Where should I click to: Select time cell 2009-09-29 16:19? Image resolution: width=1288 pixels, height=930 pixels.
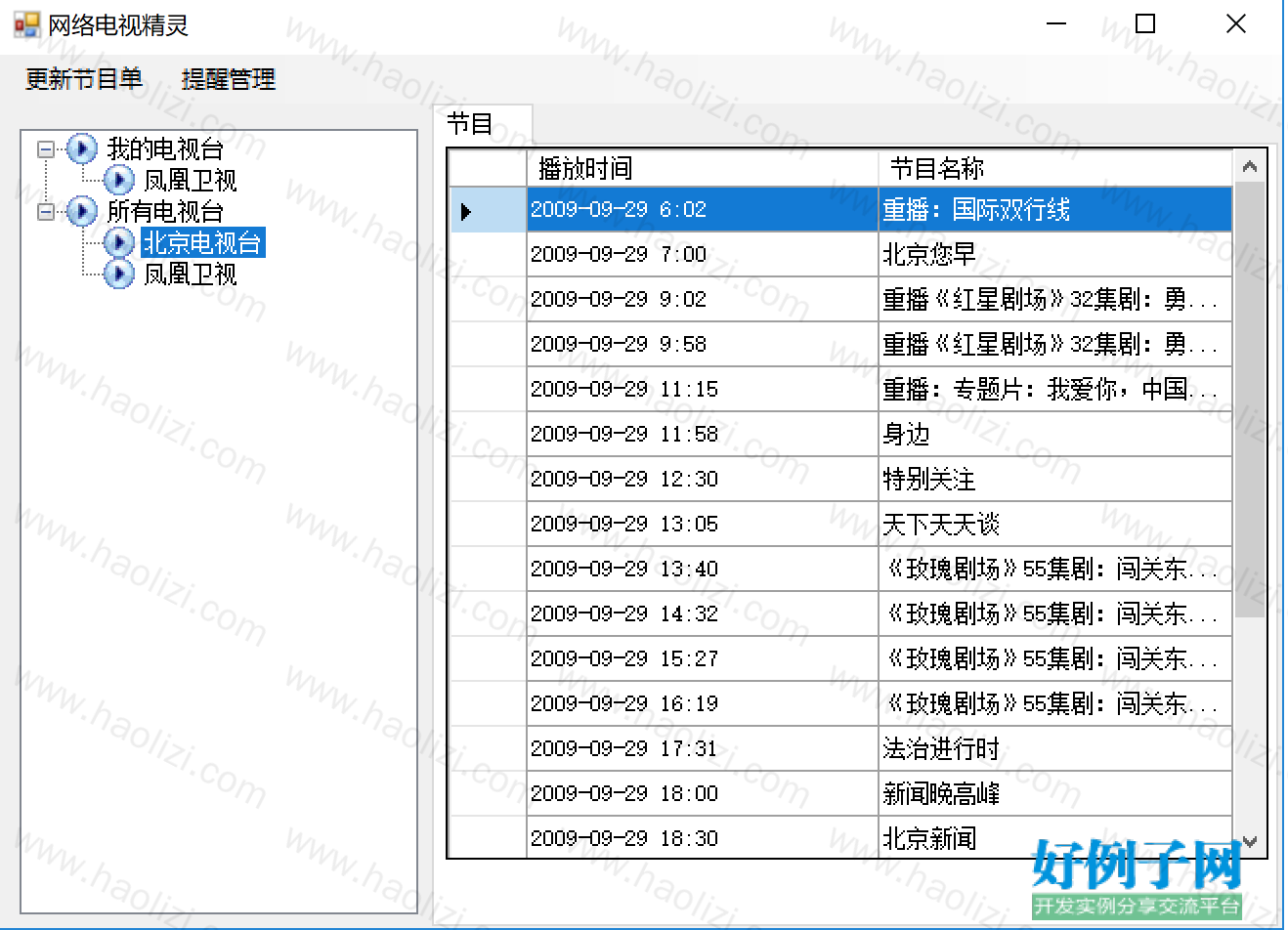703,703
